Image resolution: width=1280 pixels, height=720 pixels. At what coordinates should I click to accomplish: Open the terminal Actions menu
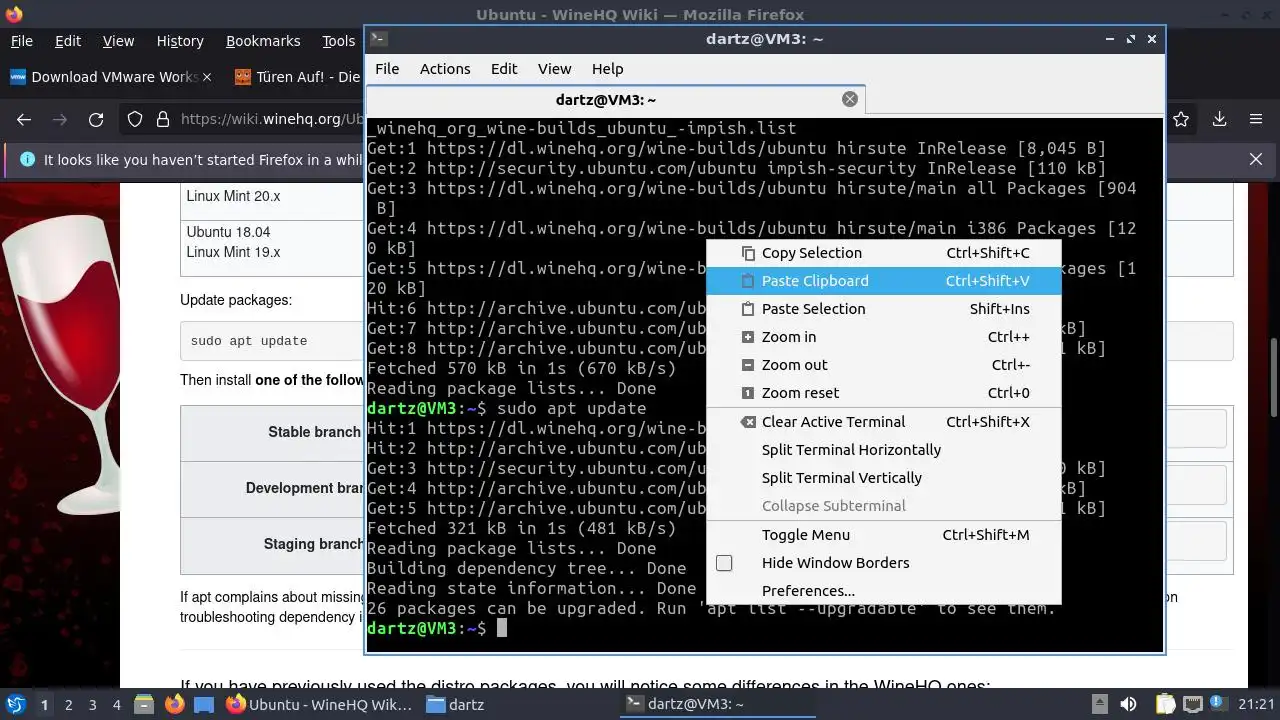[x=445, y=69]
